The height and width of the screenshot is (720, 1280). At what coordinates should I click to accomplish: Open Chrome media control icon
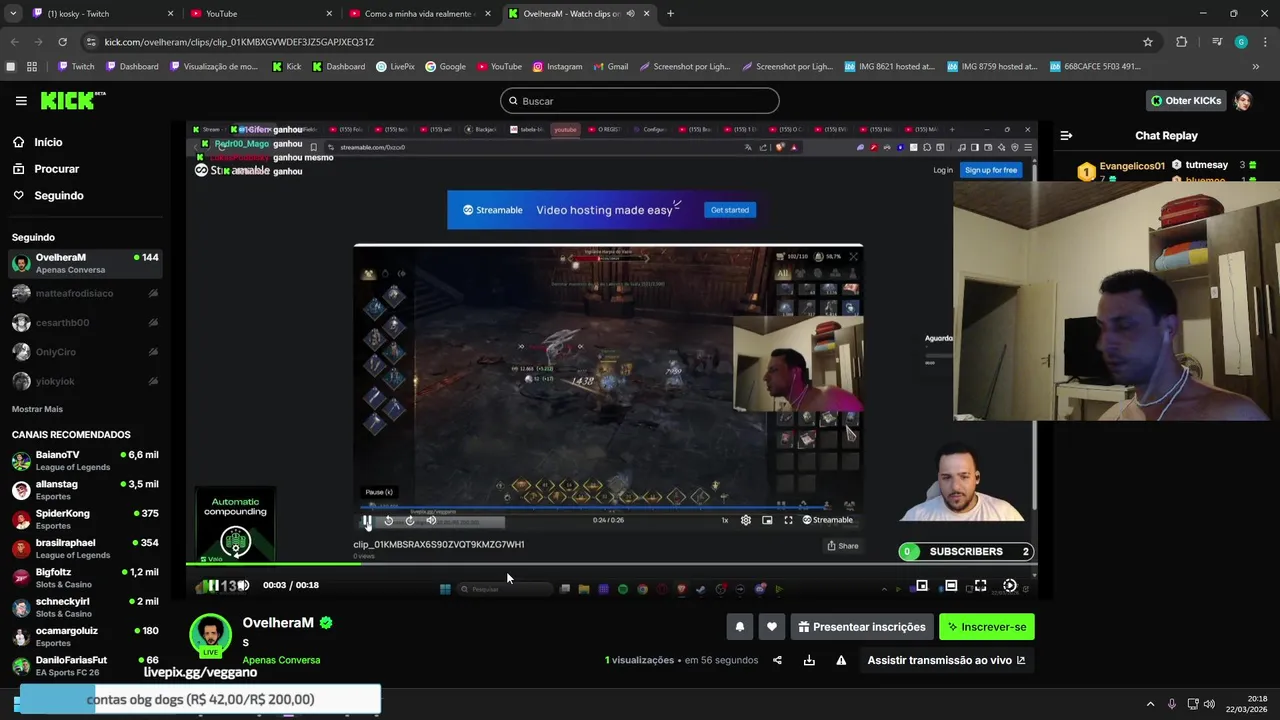point(1217,42)
